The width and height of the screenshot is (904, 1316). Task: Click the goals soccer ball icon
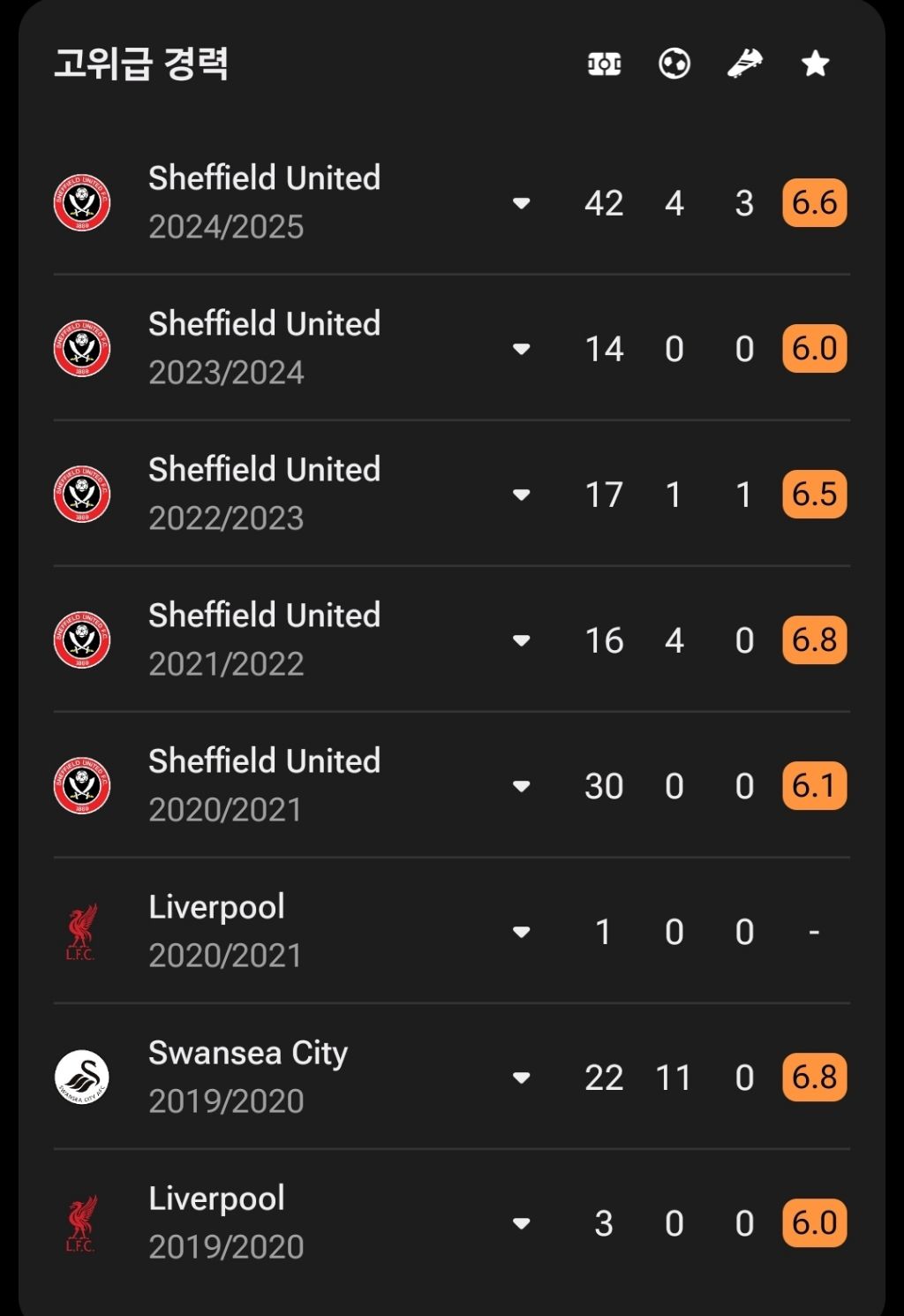[674, 64]
